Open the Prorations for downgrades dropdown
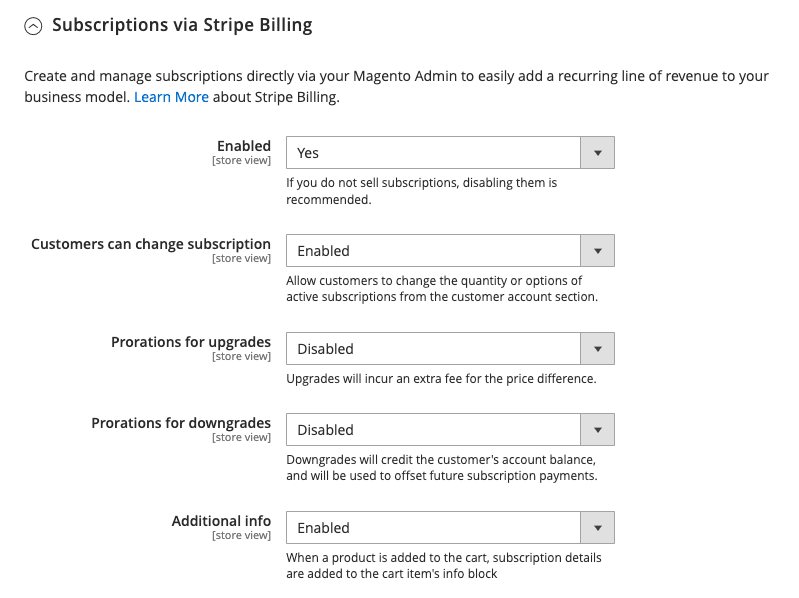The image size is (799, 598). tap(450, 429)
